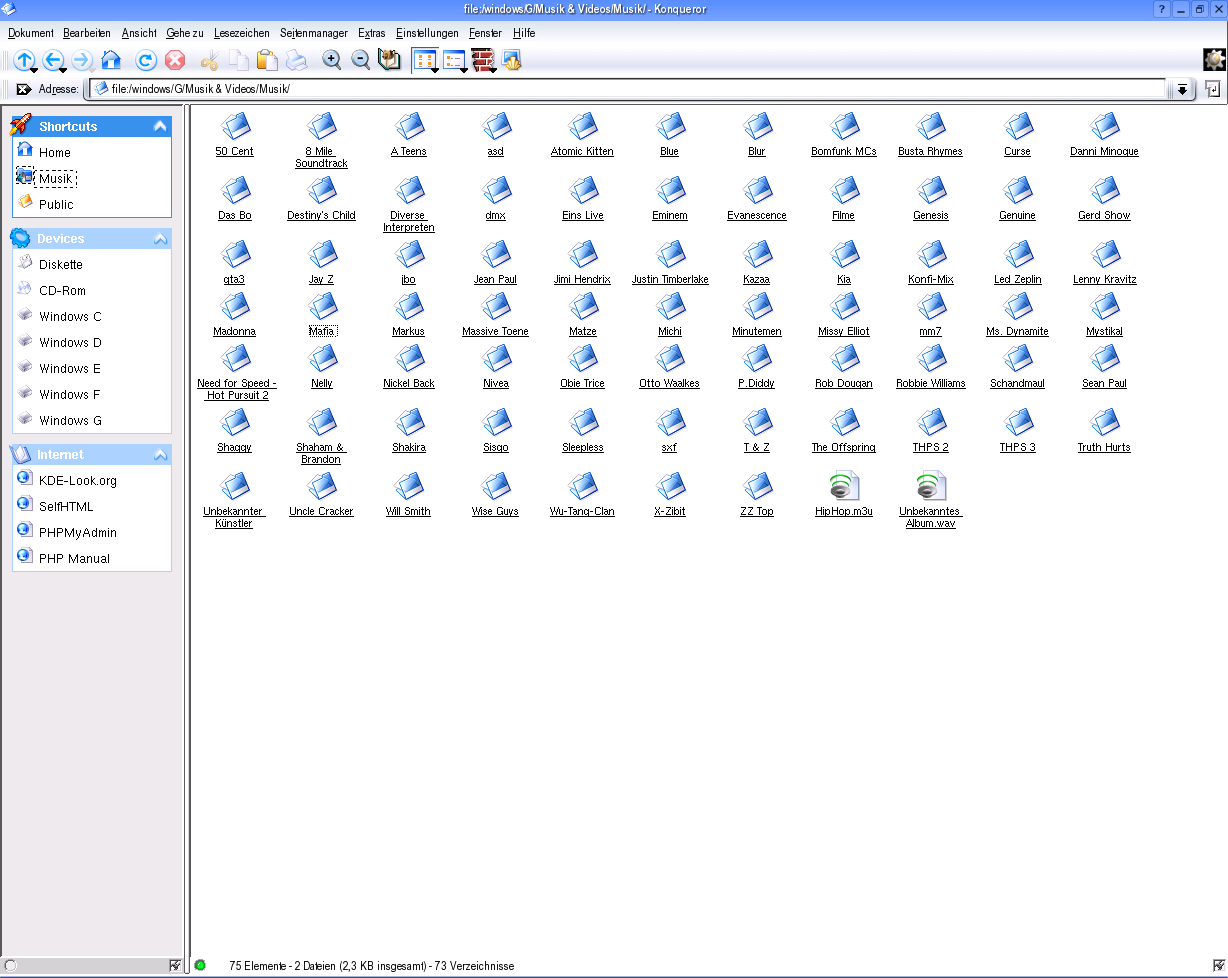Image resolution: width=1228 pixels, height=978 pixels.
Task: Click the image preview toolbar icon
Action: pos(512,60)
